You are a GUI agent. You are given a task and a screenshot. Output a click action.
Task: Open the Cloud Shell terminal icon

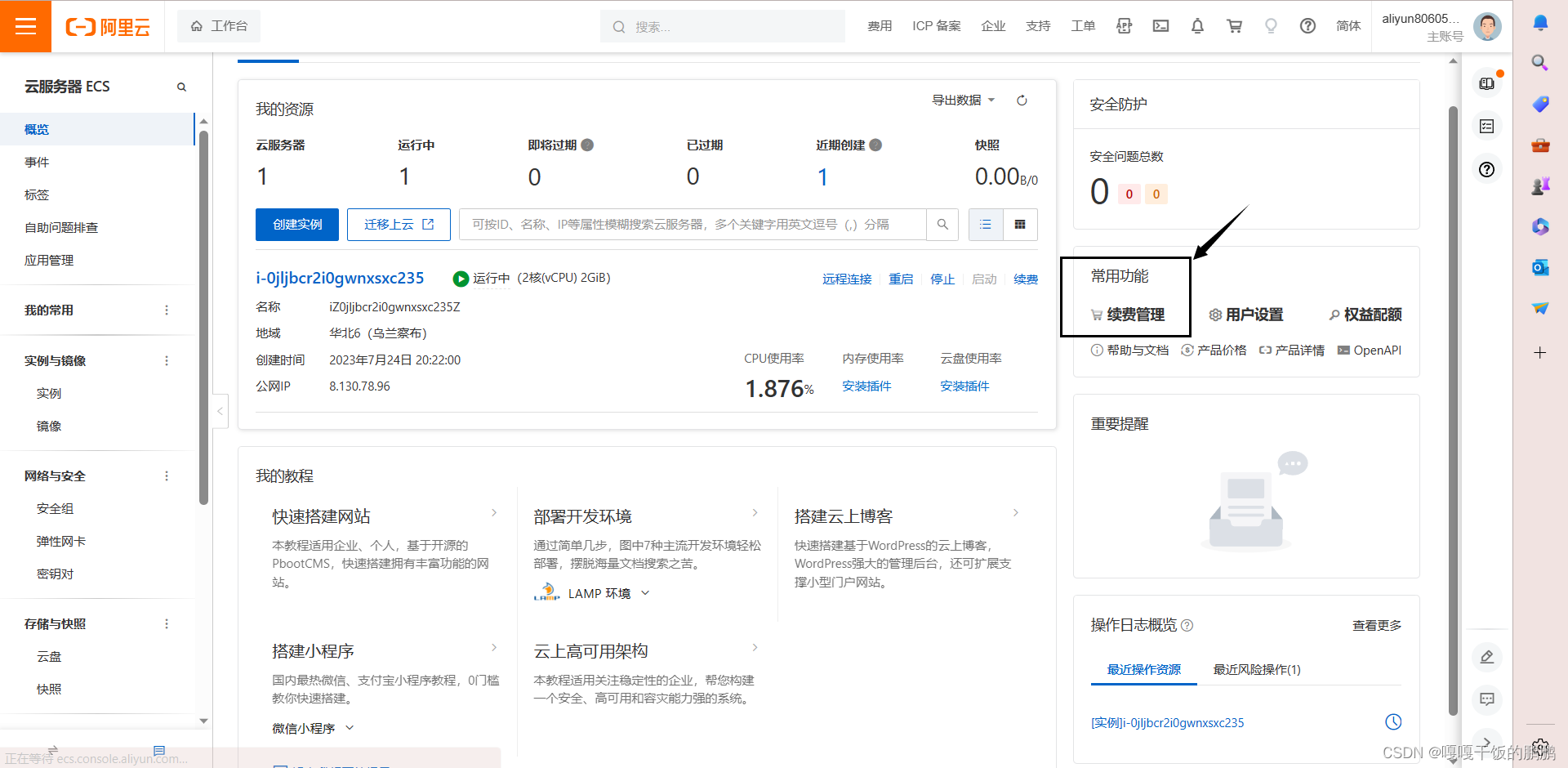click(1160, 26)
